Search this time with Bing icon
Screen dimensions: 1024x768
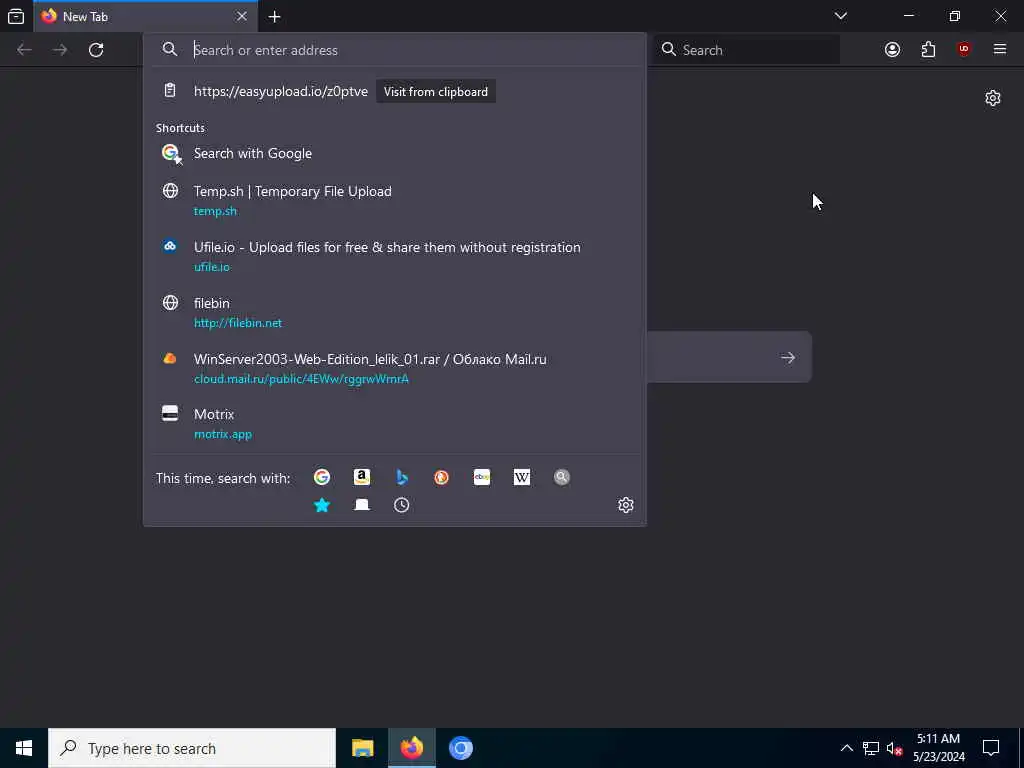pyautogui.click(x=402, y=477)
